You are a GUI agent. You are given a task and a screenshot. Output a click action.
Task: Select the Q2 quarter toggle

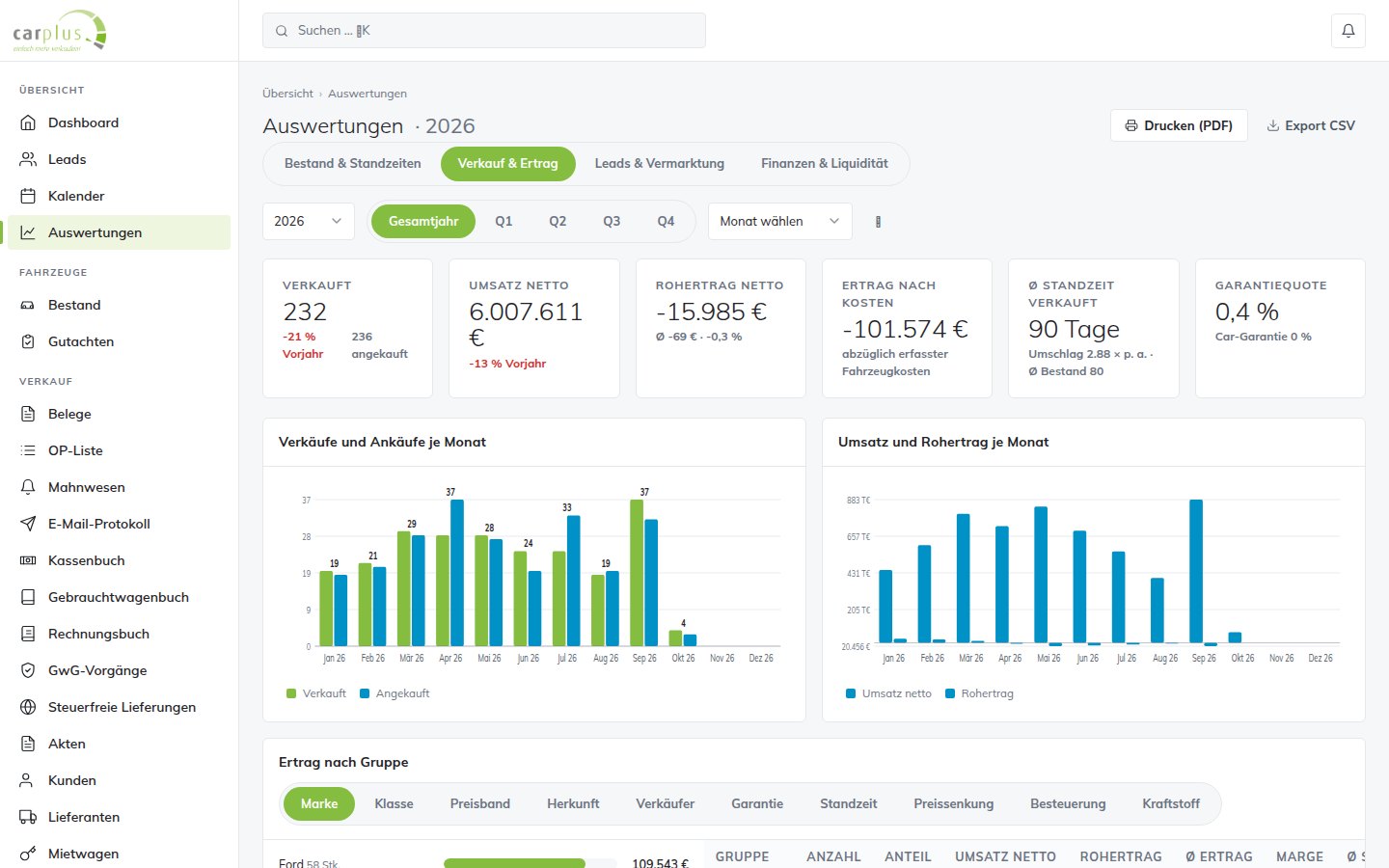point(558,221)
